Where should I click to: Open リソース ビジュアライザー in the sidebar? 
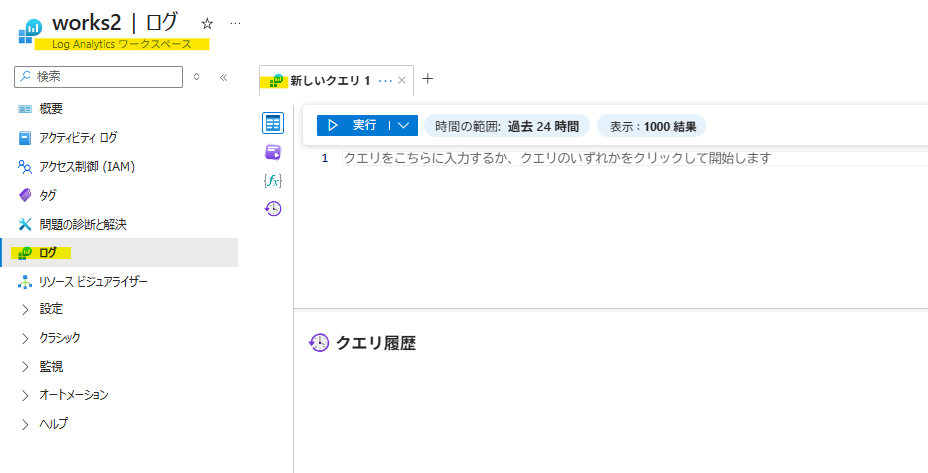(x=93, y=282)
